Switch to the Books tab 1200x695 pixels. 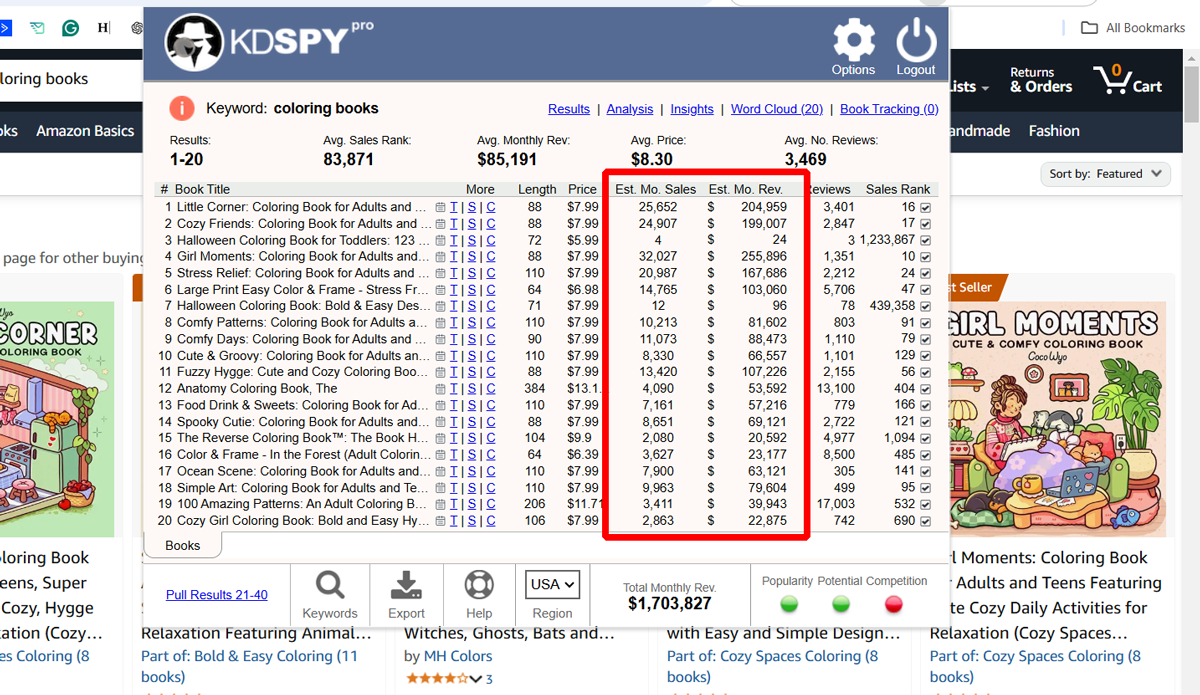point(182,546)
